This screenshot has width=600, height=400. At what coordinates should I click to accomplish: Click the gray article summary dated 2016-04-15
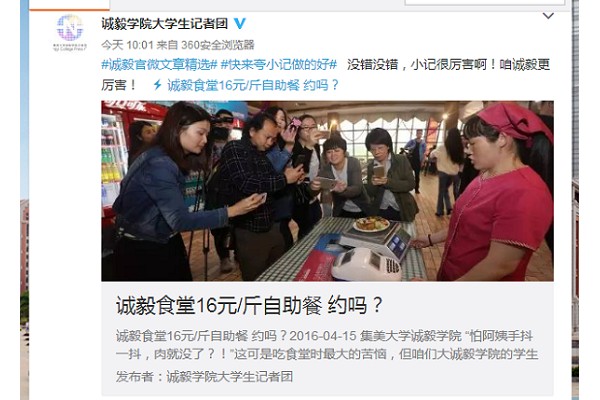(327, 345)
